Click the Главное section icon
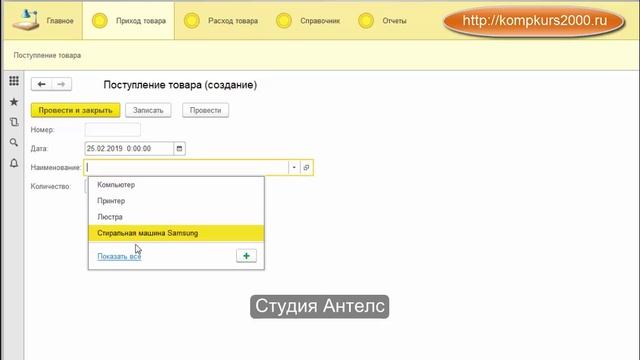The height and width of the screenshot is (360, 640). 25,20
